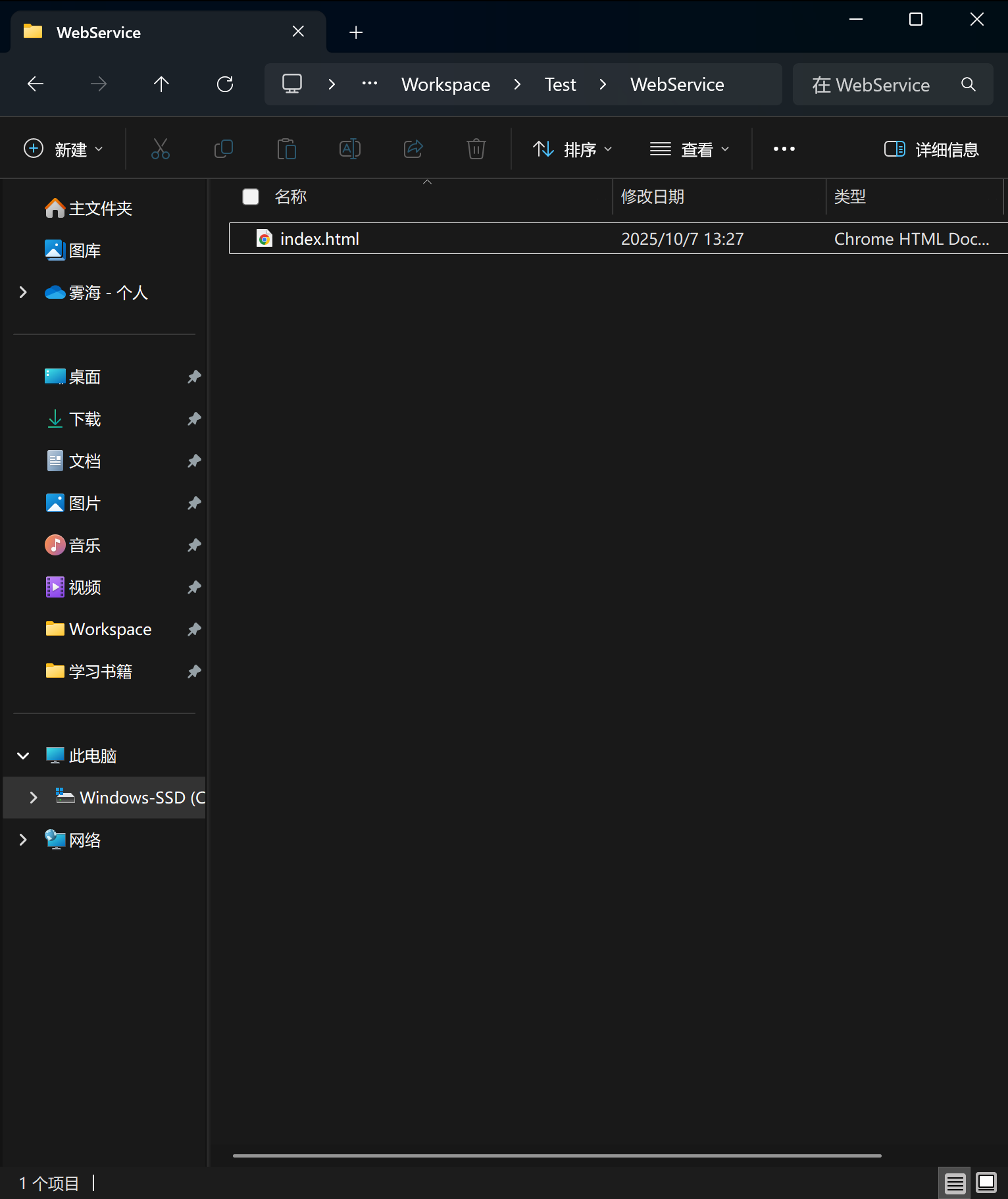Expand the chevron after Workspace breadcrumb

(517, 84)
